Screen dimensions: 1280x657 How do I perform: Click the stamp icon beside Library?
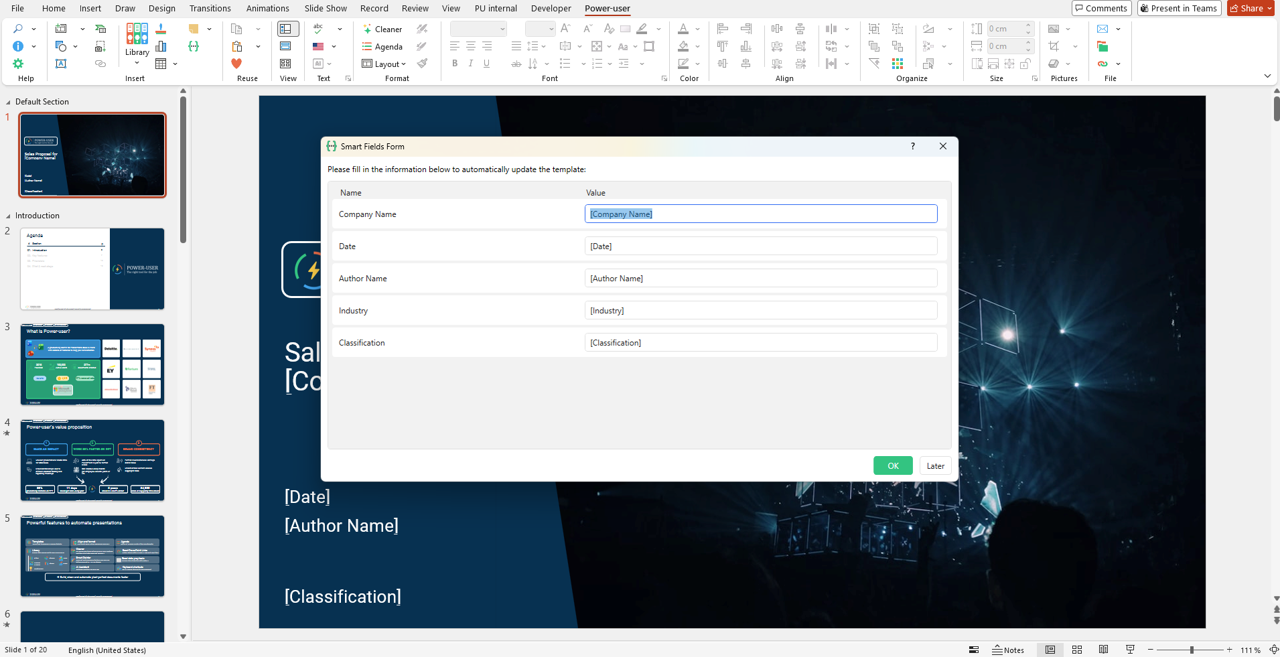161,29
